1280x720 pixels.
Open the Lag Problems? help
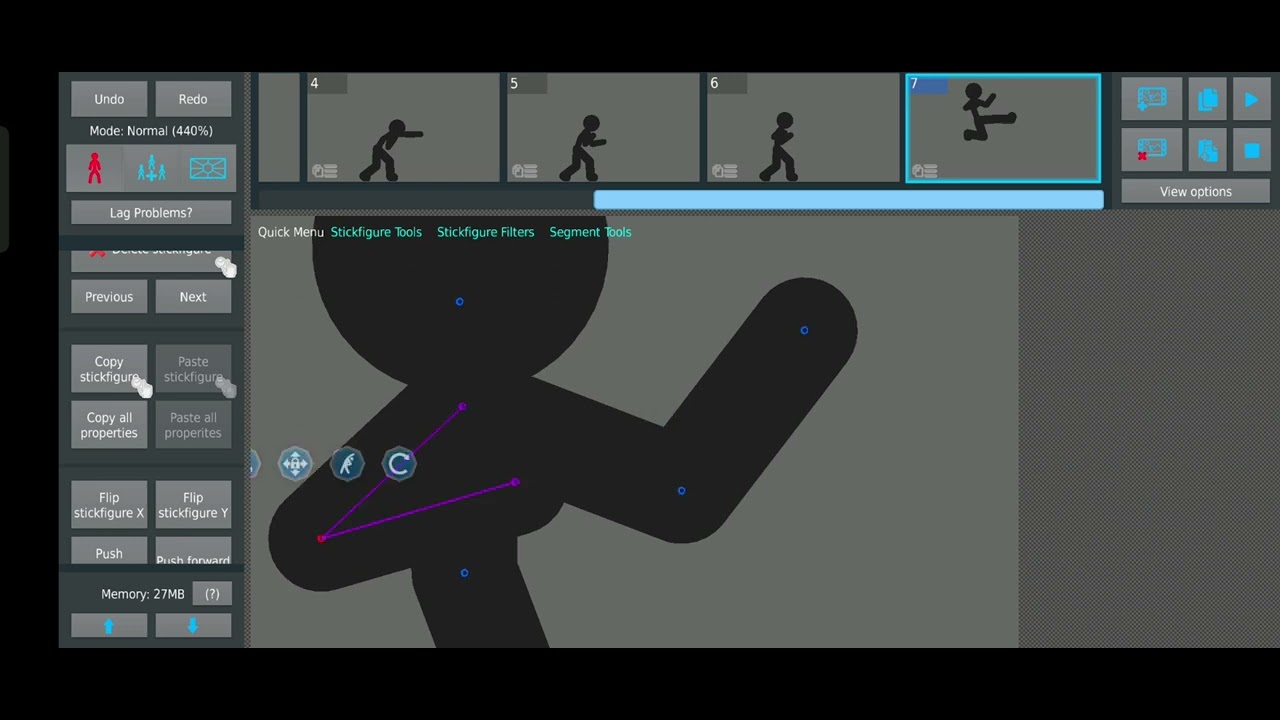[151, 212]
